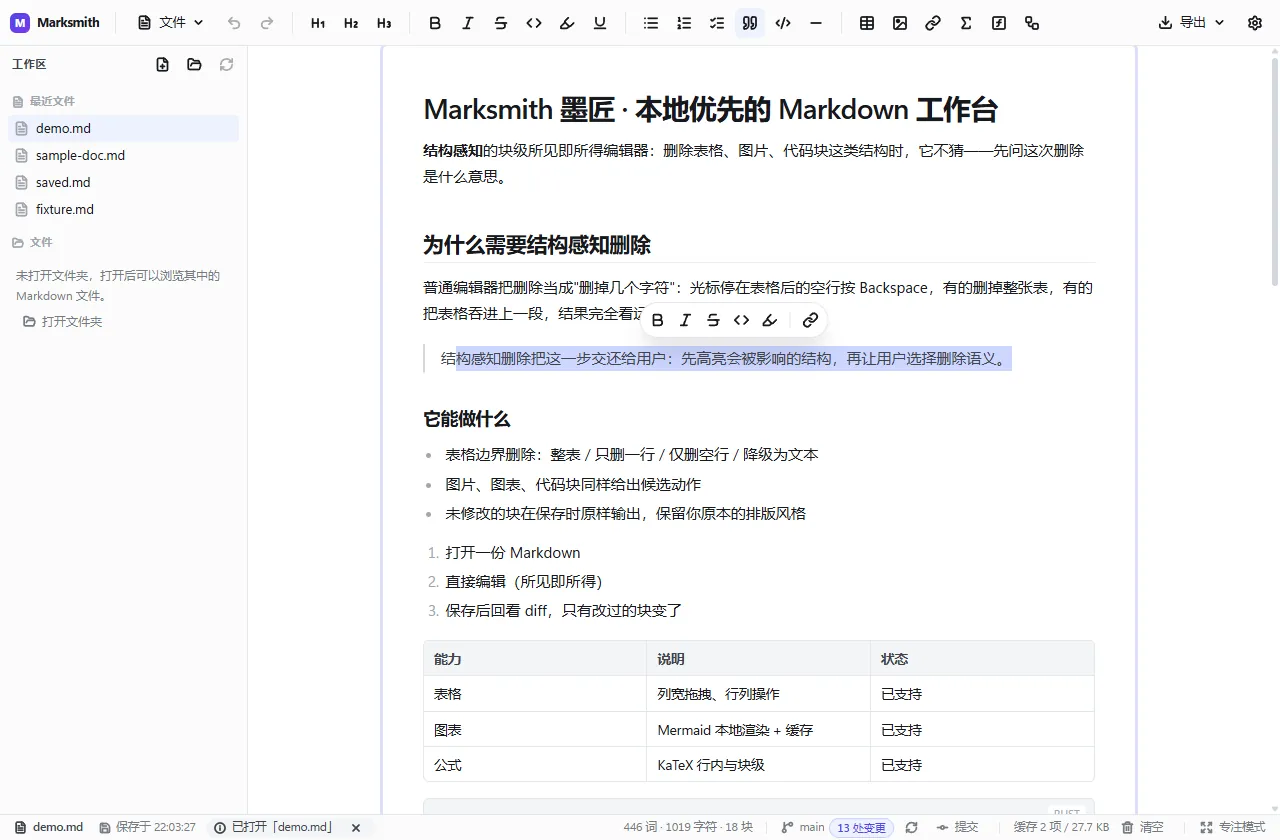1280x840 pixels.
Task: Toggle inline code in the floating toolbar
Action: (x=741, y=320)
